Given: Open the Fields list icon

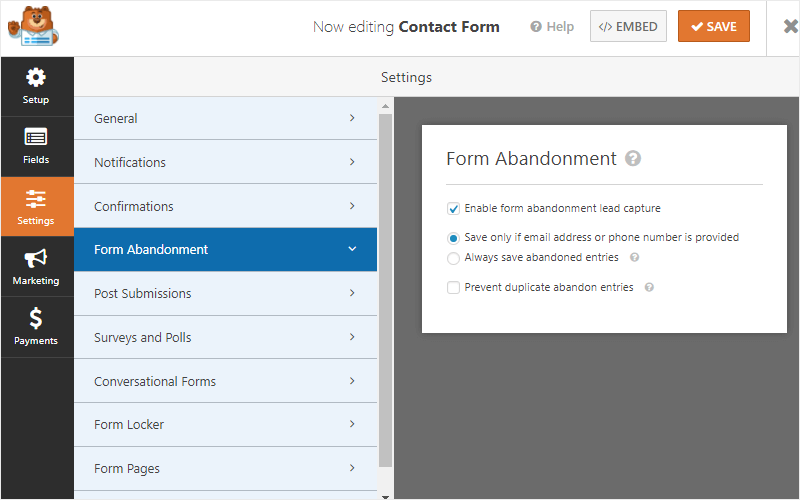Looking at the screenshot, I should click(36, 137).
